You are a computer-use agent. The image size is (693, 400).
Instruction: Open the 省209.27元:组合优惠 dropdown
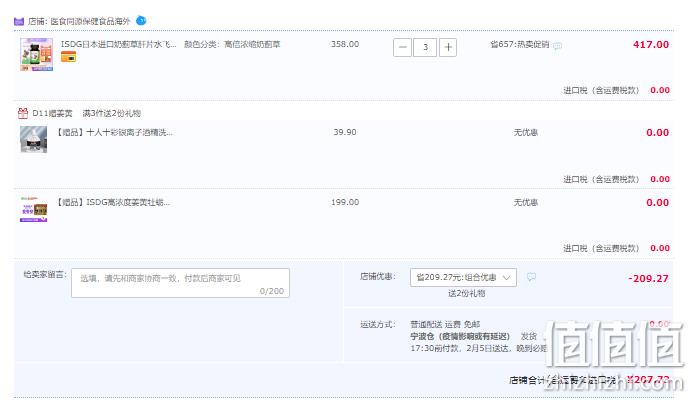click(x=463, y=277)
